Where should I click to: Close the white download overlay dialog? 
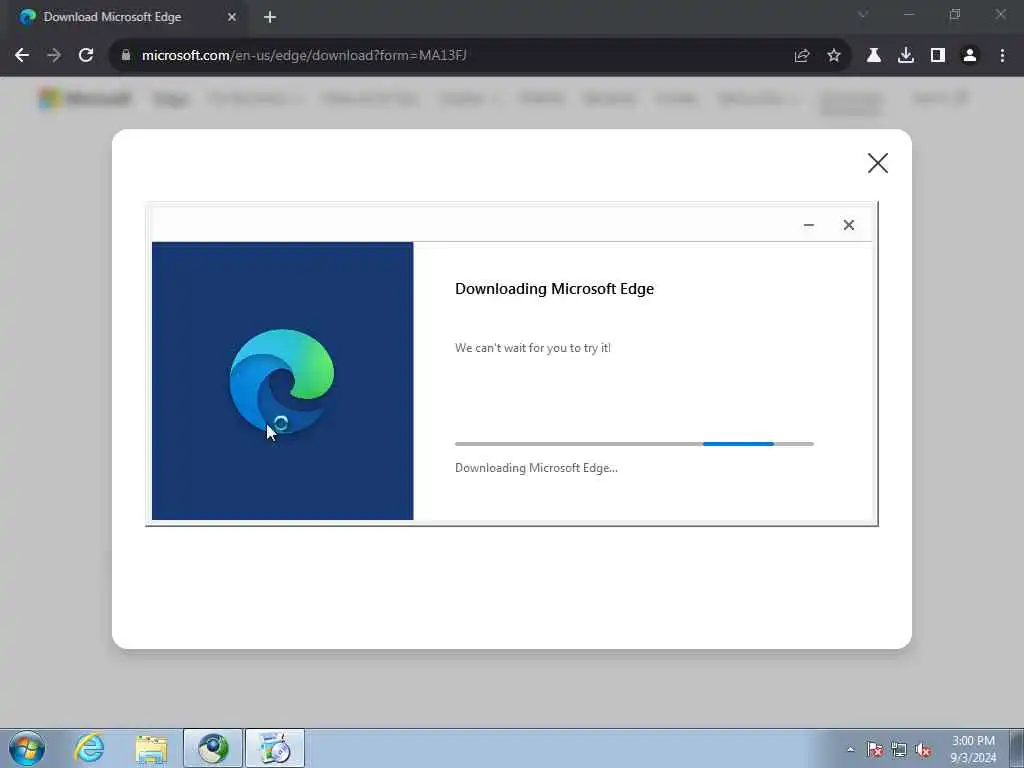[x=878, y=163]
